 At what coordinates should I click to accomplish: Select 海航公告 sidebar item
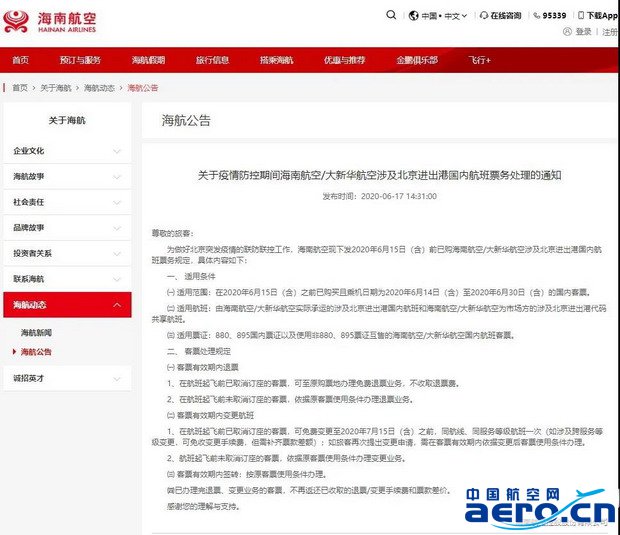point(36,352)
